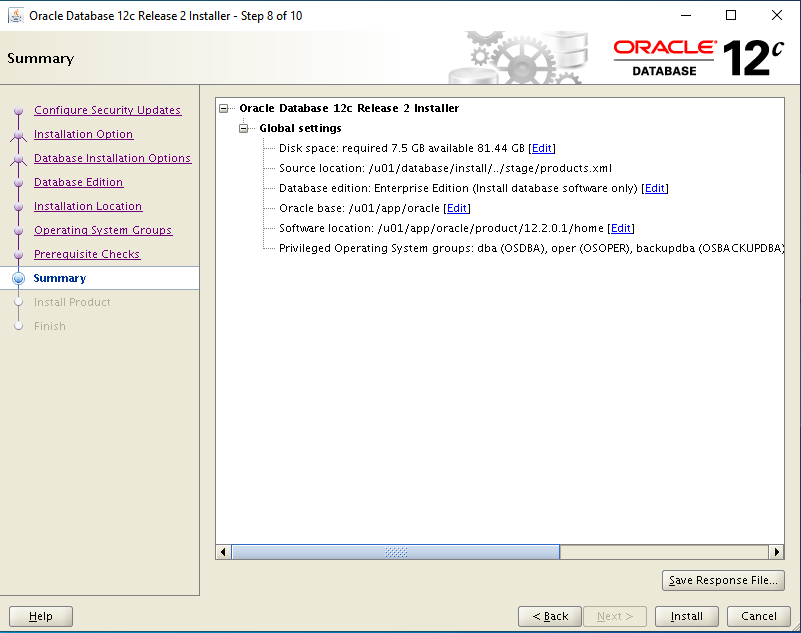
Task: Go Back to previous step
Action: coord(550,616)
